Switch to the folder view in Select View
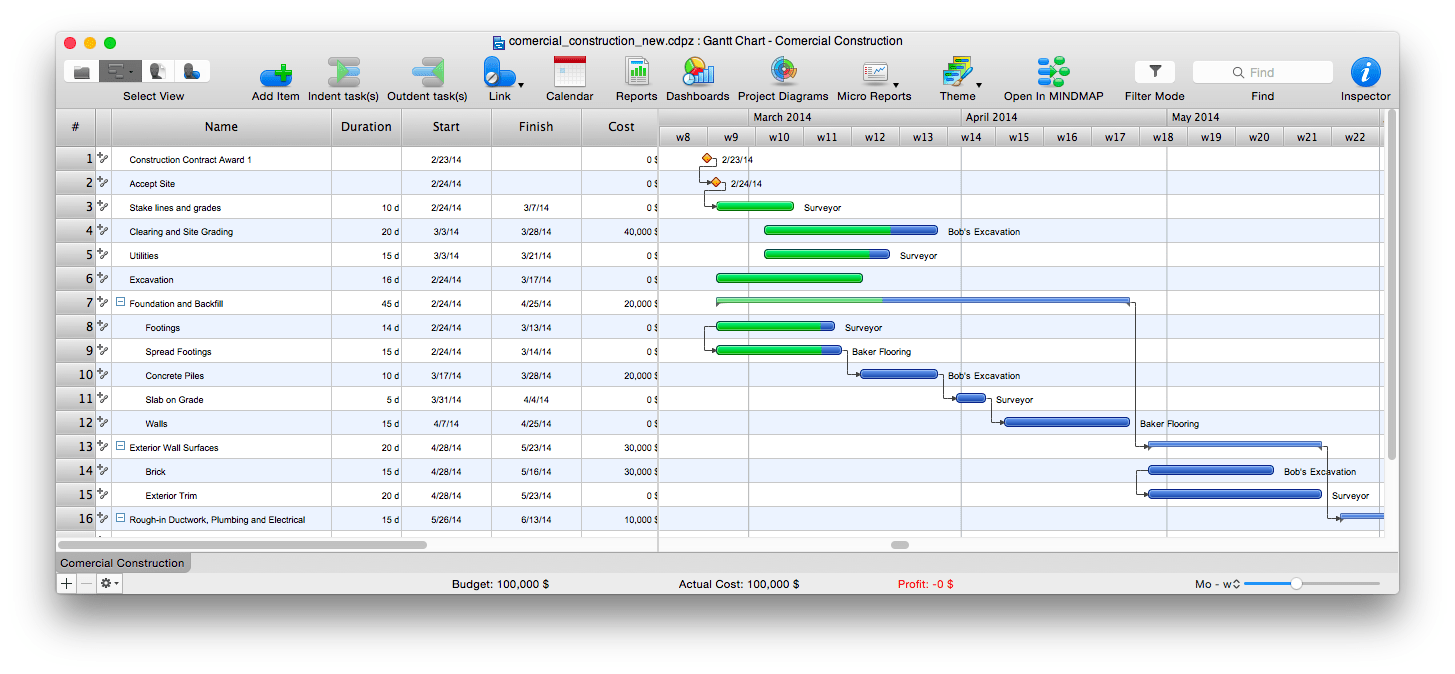The image size is (1455, 674). [x=82, y=70]
